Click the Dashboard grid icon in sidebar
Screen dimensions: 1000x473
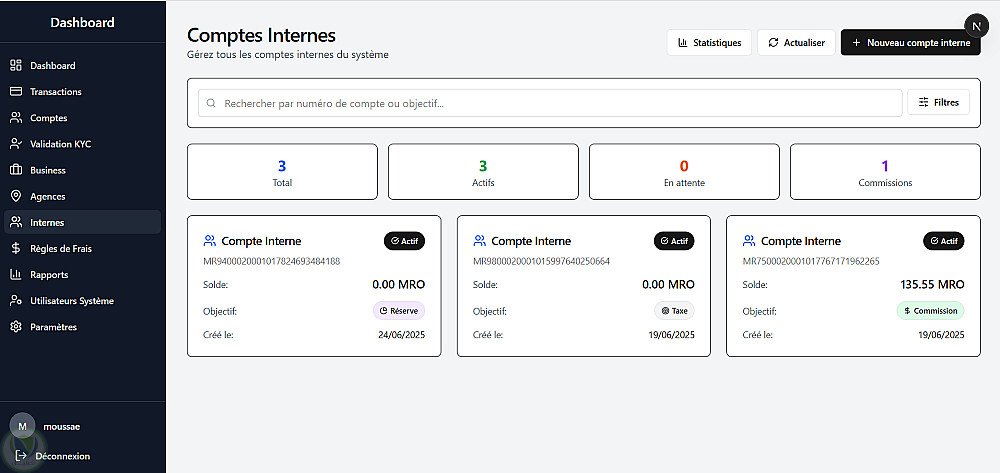pyautogui.click(x=16, y=66)
